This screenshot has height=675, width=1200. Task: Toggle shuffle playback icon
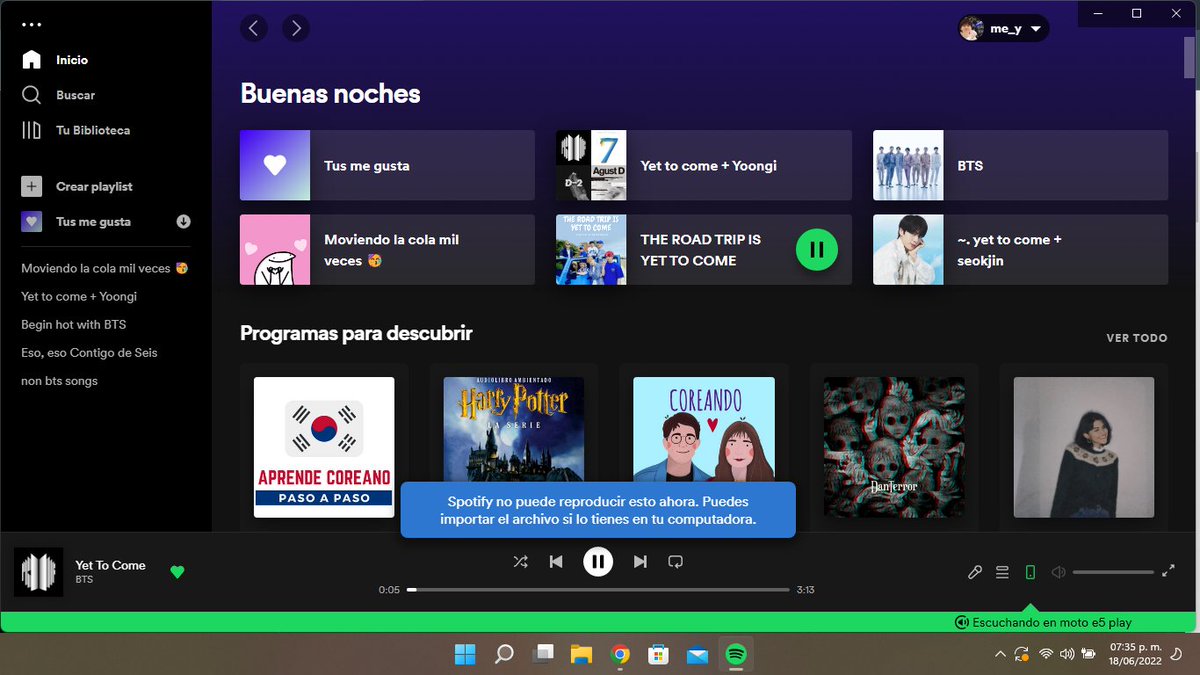520,562
